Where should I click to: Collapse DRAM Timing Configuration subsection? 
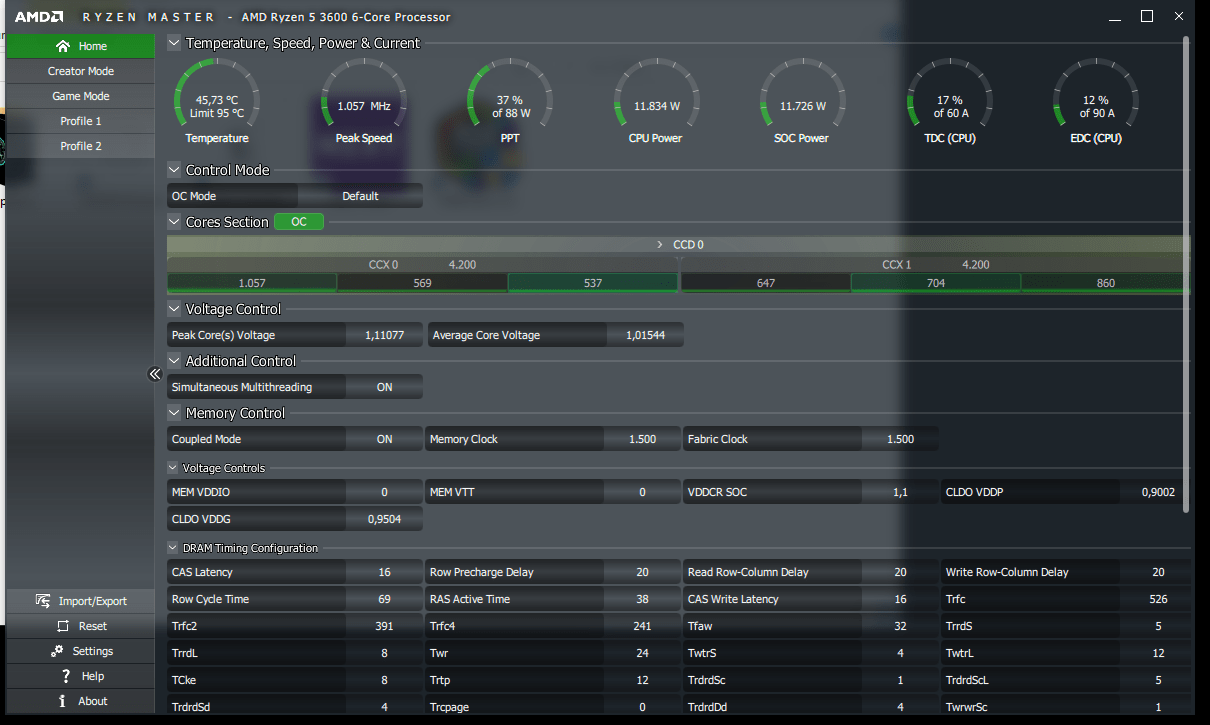[x=173, y=548]
